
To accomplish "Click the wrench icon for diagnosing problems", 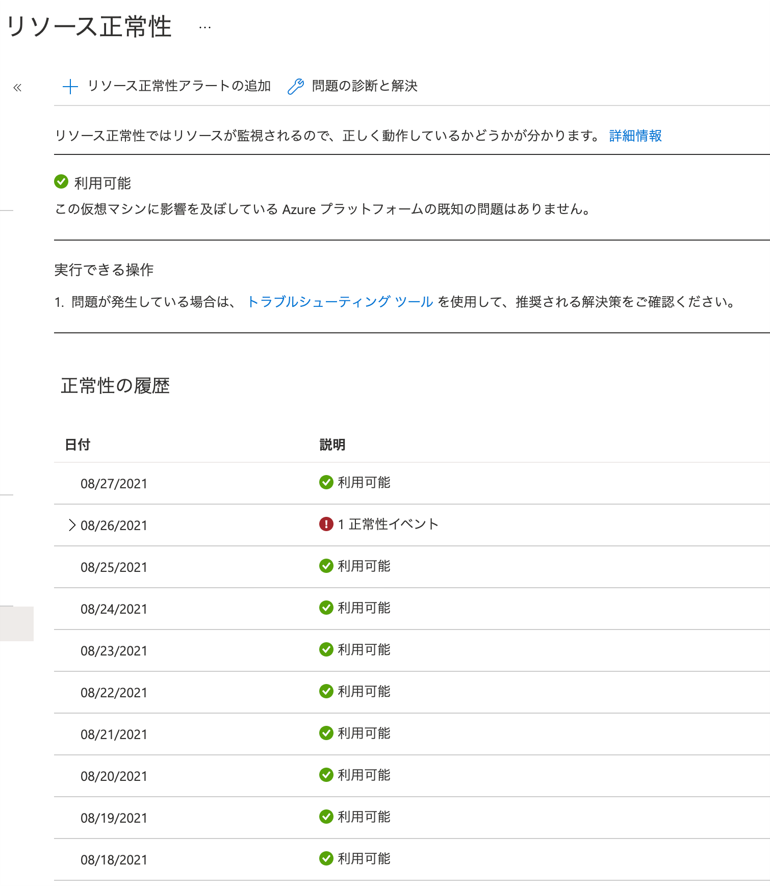I will [295, 86].
